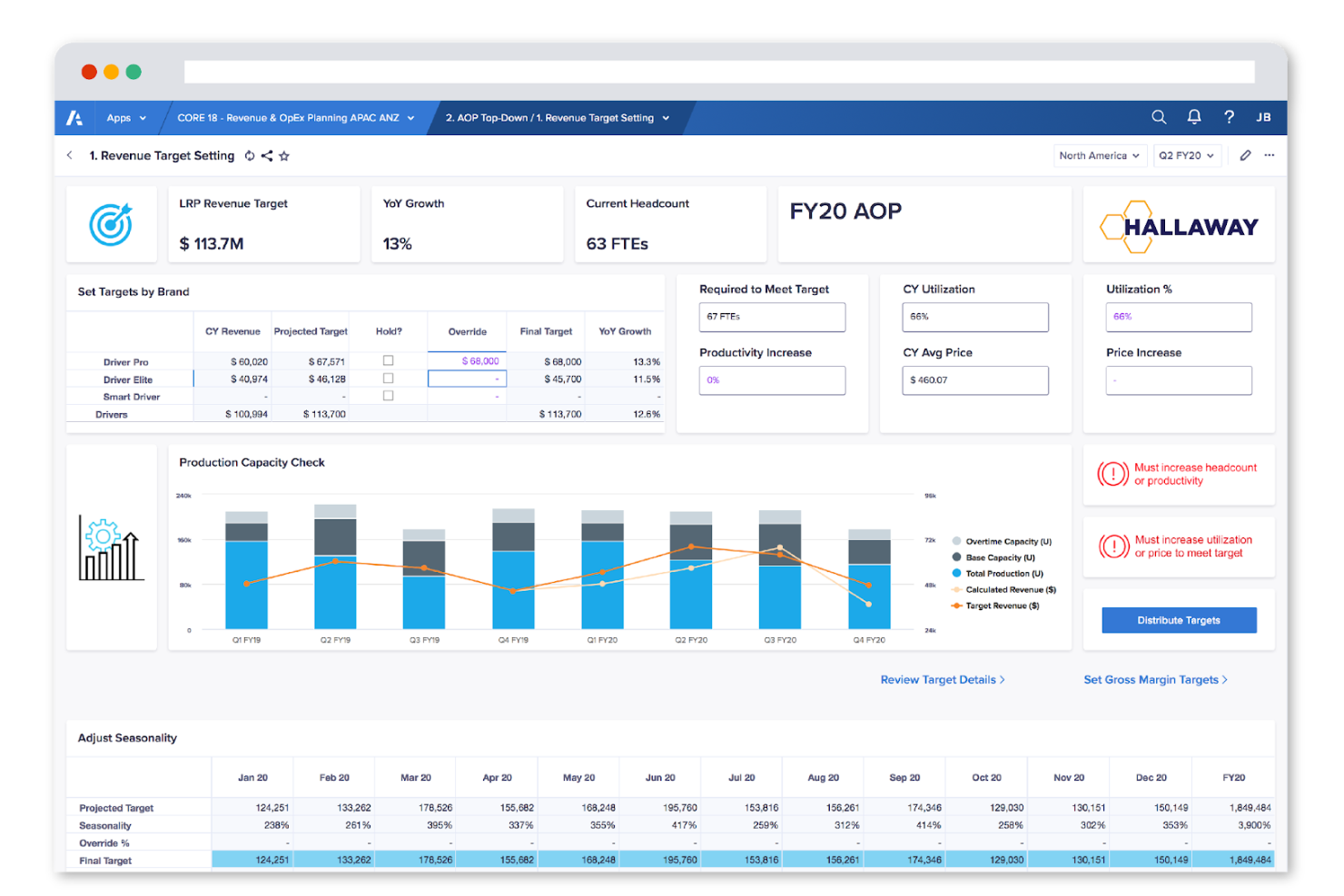Viewport: 1344px width, 896px height.
Task: Click the back arrow beside page title
Action: pos(70,155)
